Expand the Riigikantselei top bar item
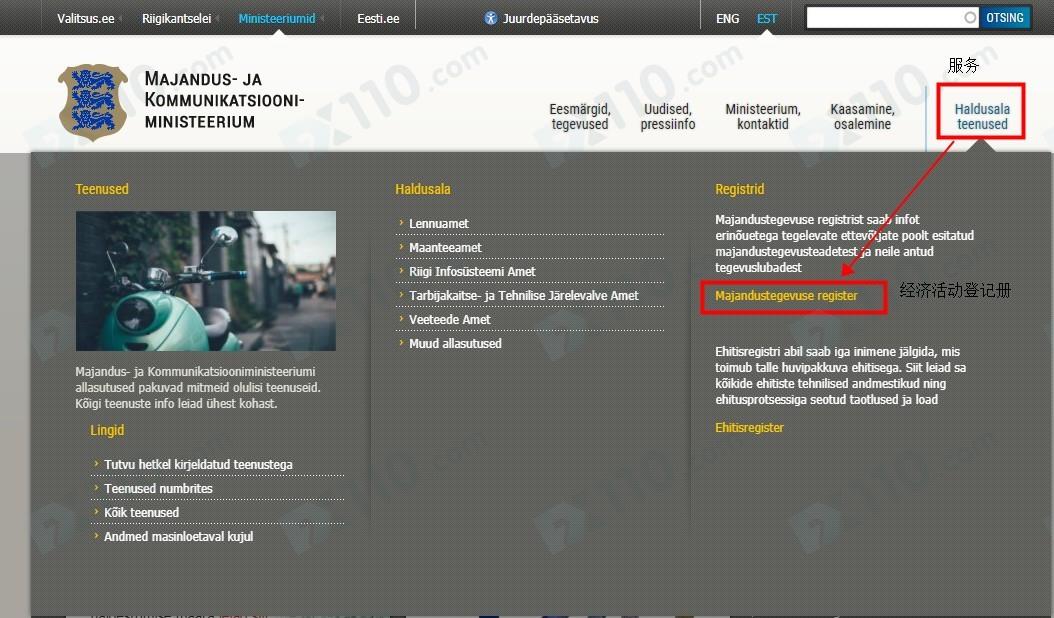This screenshot has height=618, width=1054. pos(177,18)
